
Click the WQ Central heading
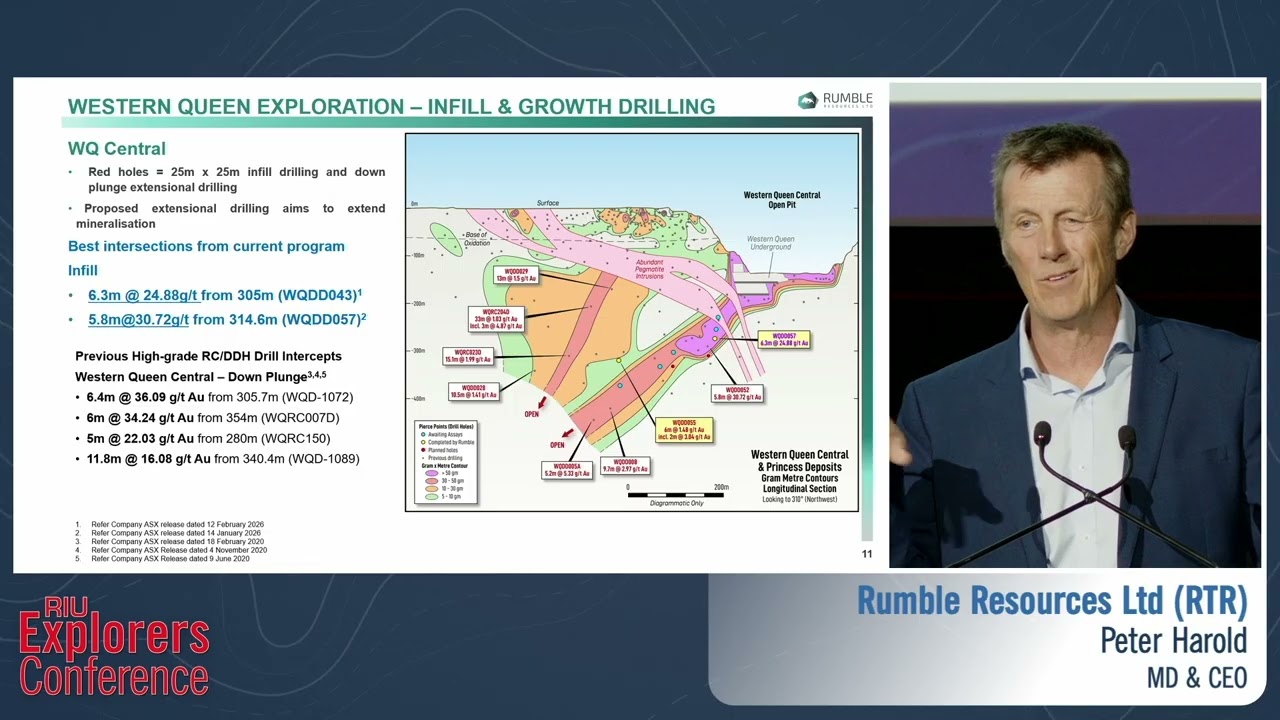click(117, 149)
